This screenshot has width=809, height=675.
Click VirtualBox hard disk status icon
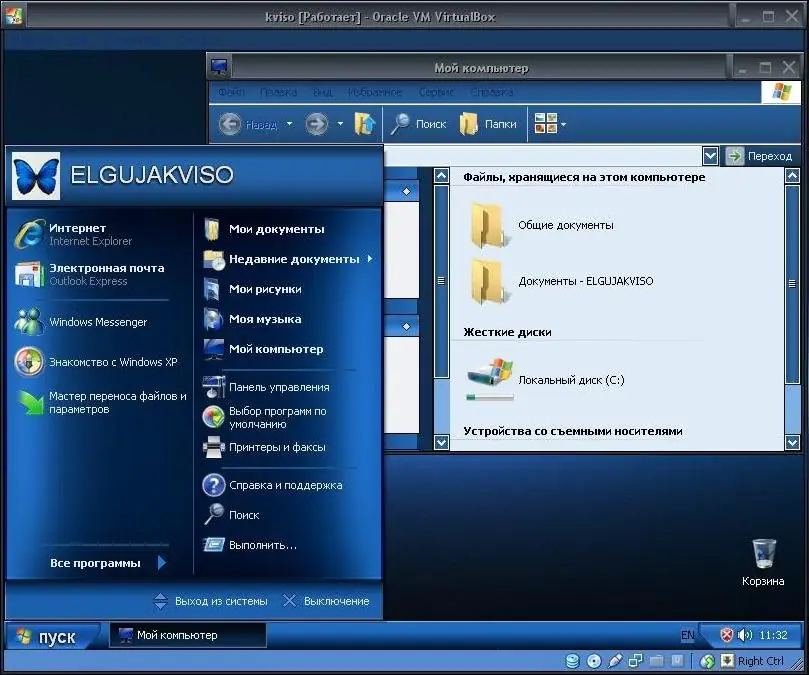(572, 661)
